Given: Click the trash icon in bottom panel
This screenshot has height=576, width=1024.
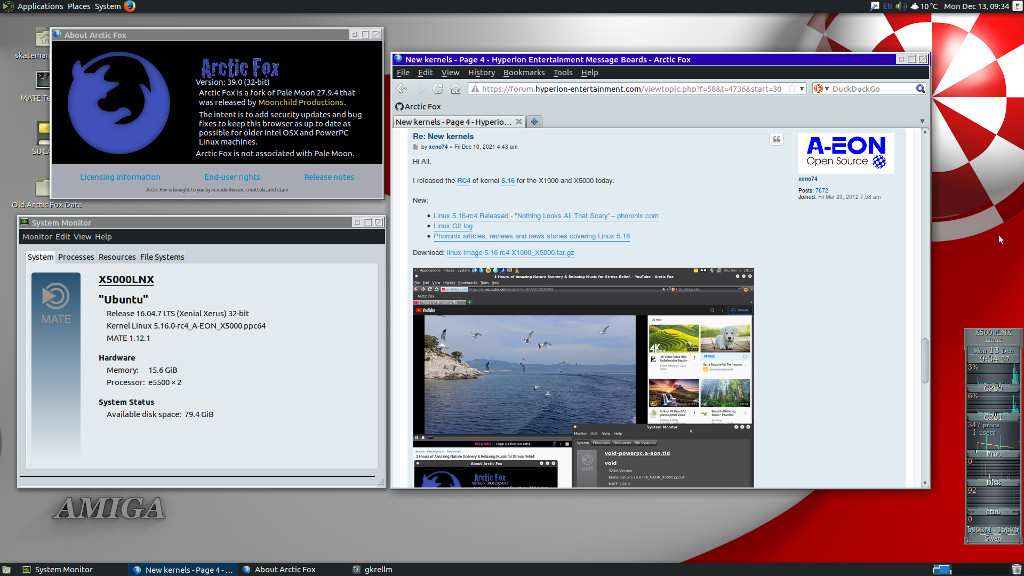Looking at the screenshot, I should tap(1016, 569).
